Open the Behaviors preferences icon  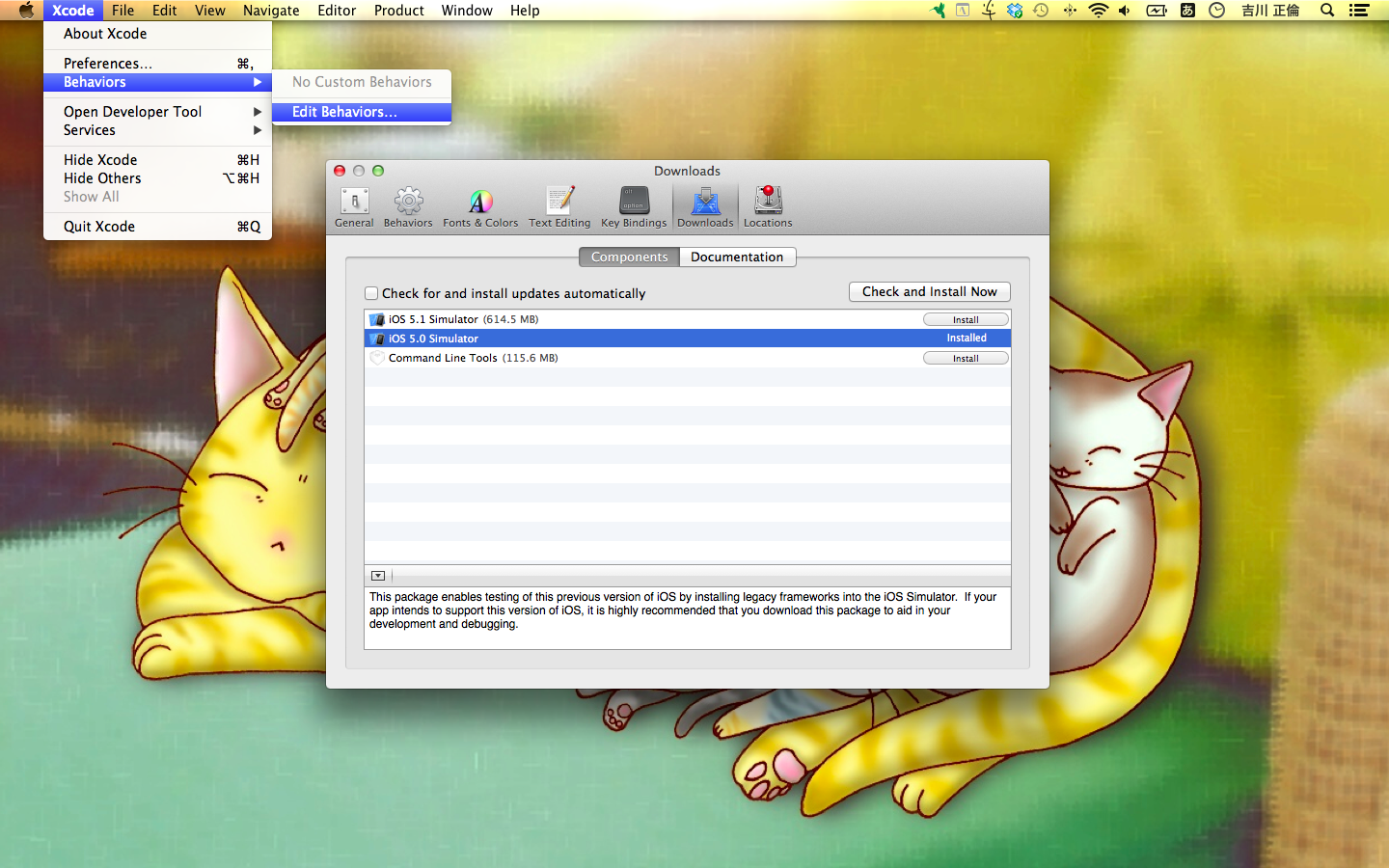point(408,206)
